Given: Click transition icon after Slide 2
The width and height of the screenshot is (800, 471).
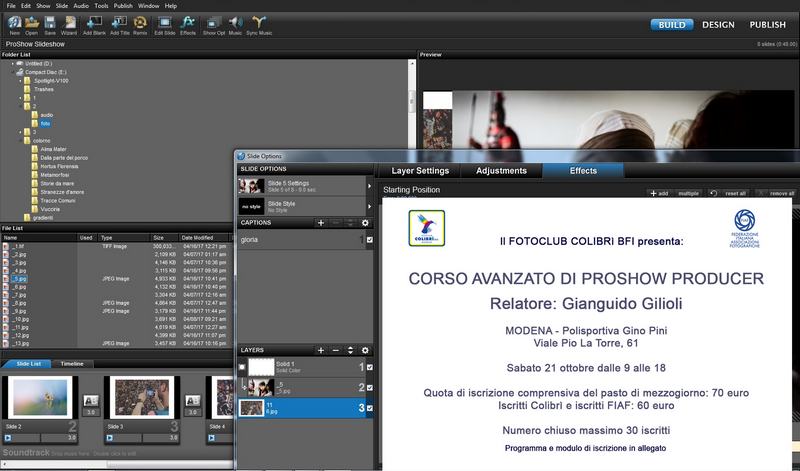Looking at the screenshot, I should click(91, 401).
